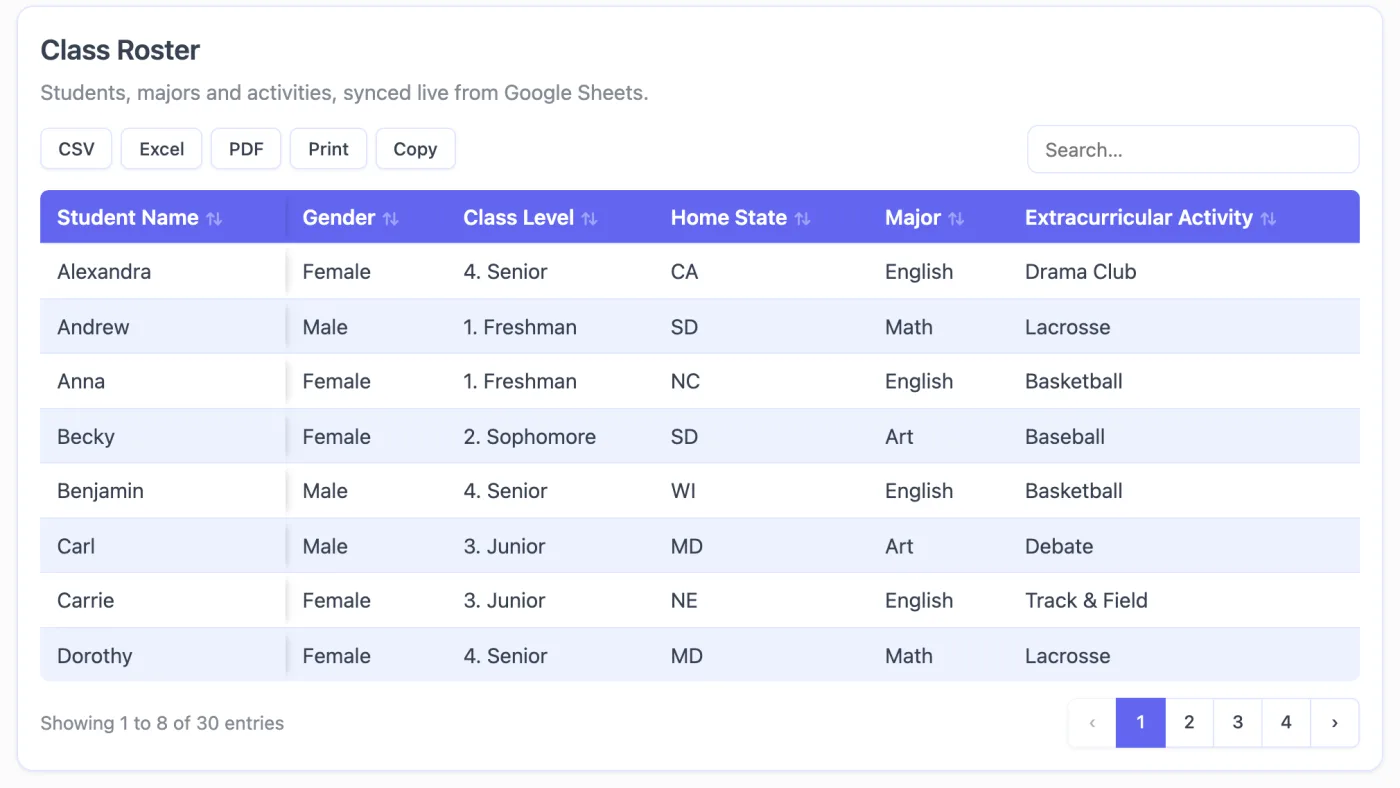This screenshot has width=1400, height=788.
Task: Select the CA home state cell
Action: coord(685,272)
